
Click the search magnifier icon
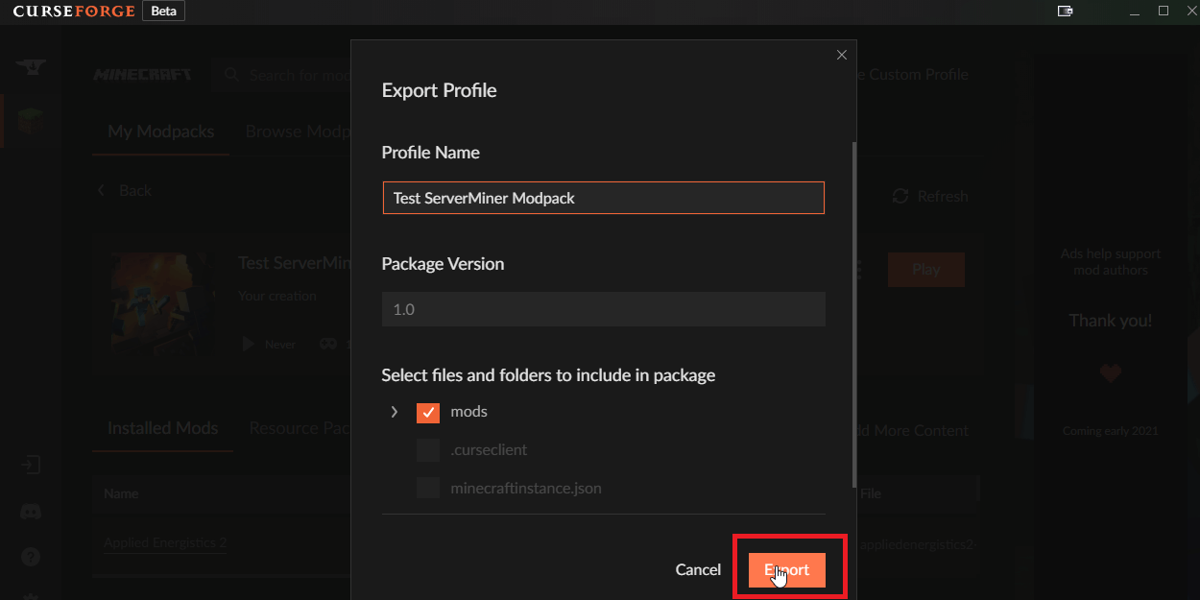point(231,75)
